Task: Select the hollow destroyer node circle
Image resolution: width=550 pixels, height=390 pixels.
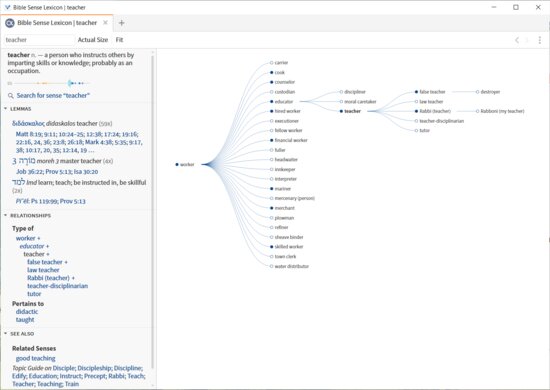Action: 477,92
